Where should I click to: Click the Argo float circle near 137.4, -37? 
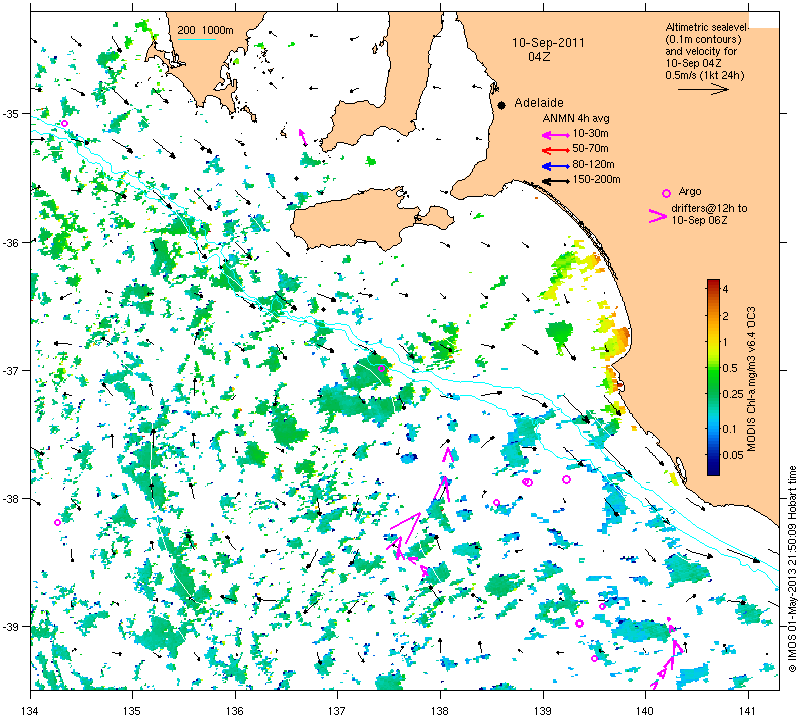pos(382,368)
